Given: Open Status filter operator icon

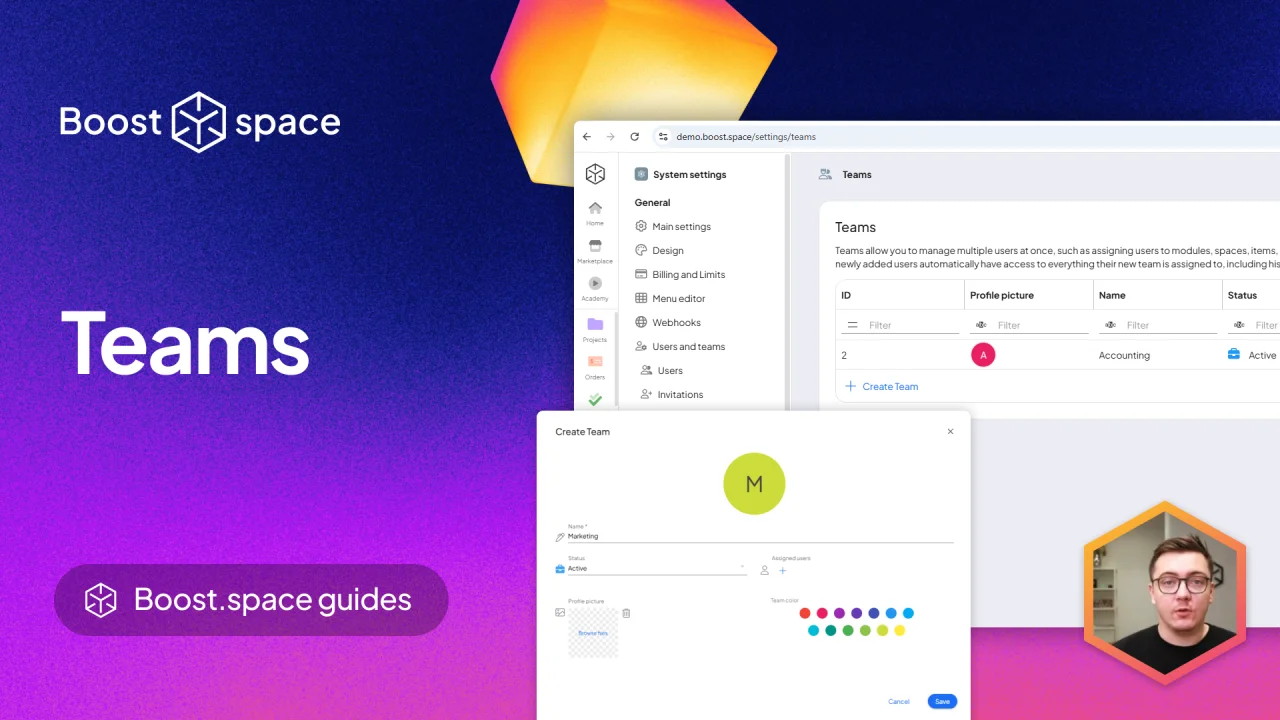Looking at the screenshot, I should pos(1239,325).
